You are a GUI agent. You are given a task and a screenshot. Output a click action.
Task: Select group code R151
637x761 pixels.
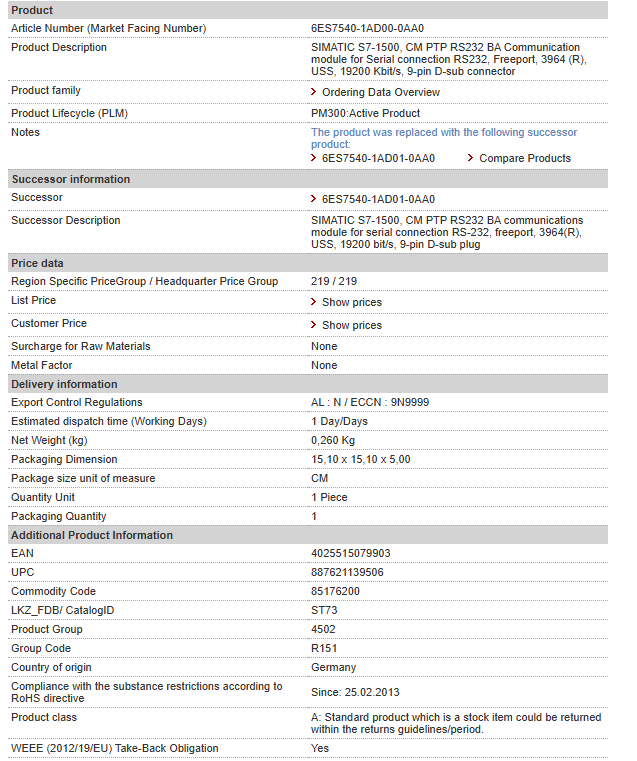[x=324, y=648]
